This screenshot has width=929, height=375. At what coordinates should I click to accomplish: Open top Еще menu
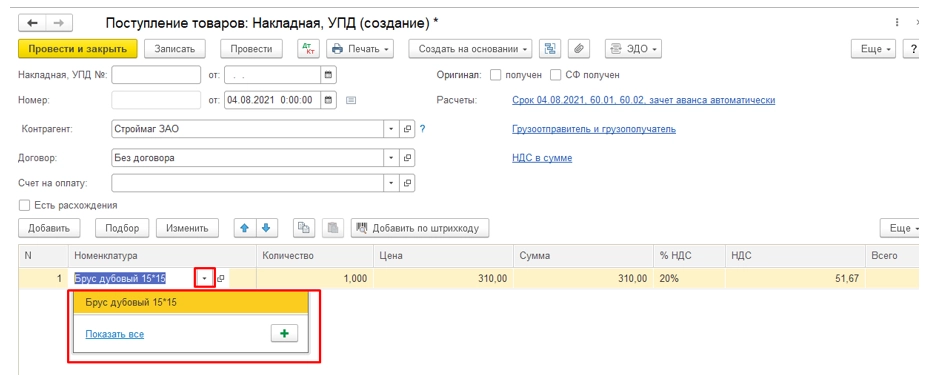click(873, 49)
